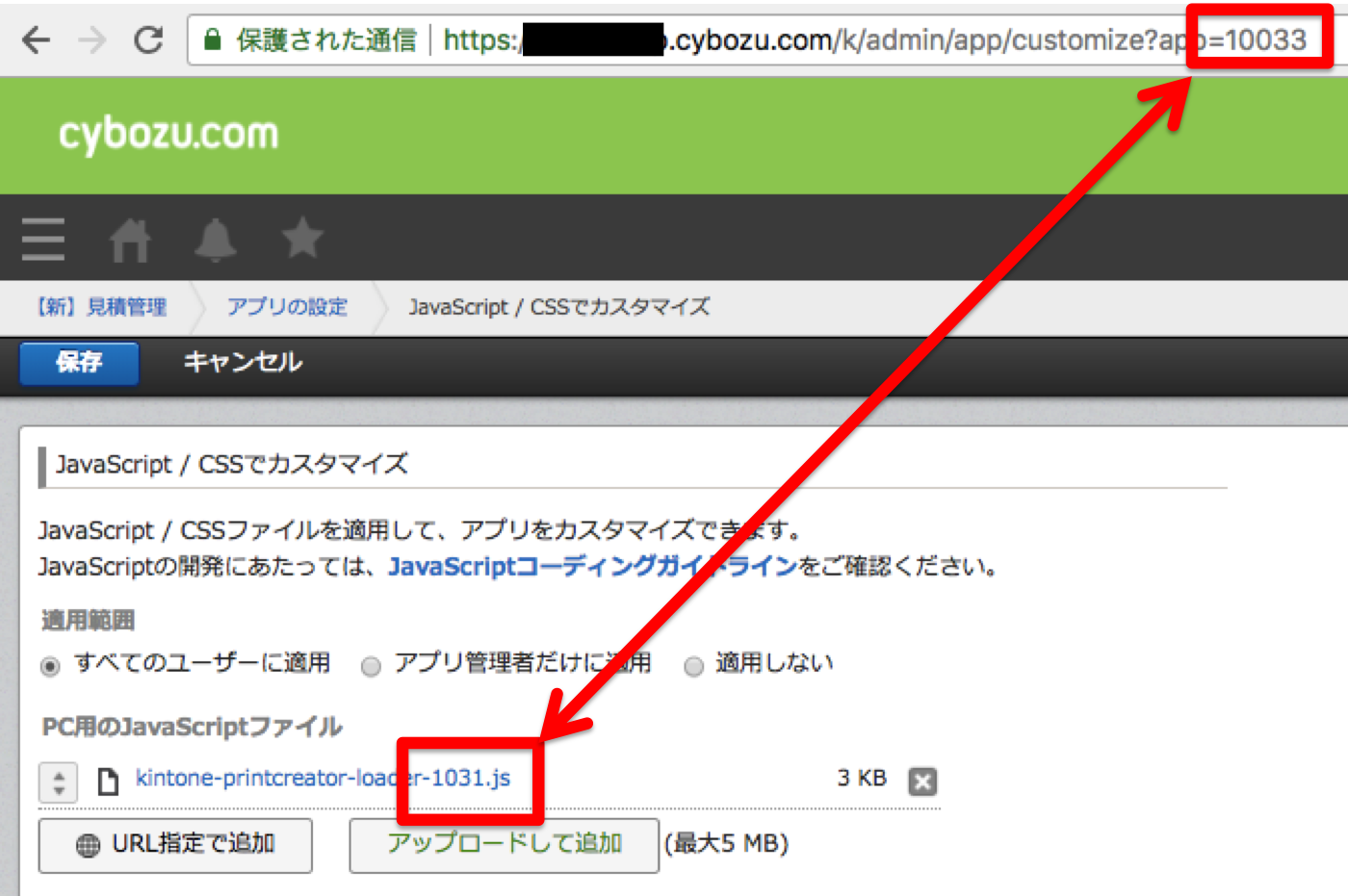Click the キャンセル button
The width and height of the screenshot is (1348, 896).
[243, 362]
